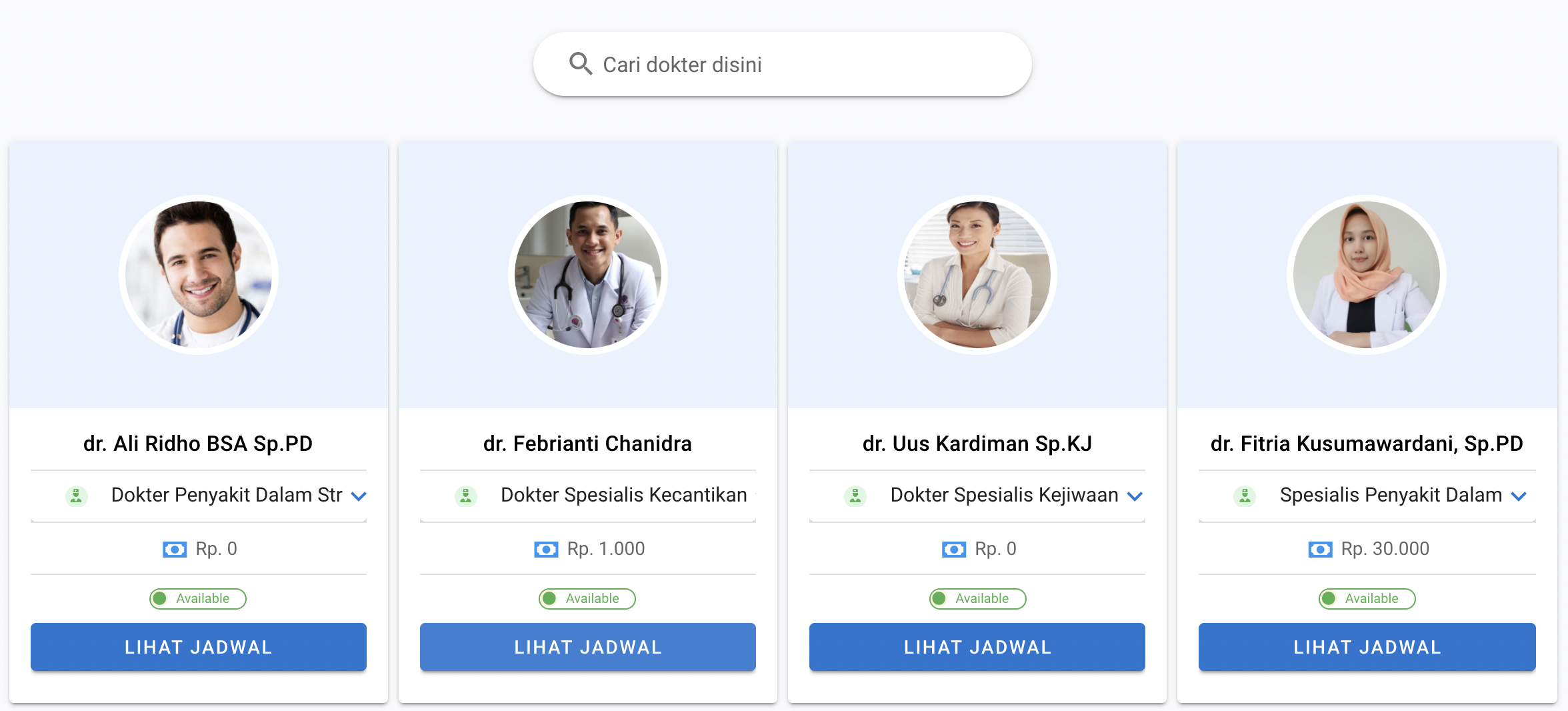Click the photo of dr. Uus Kardiman
This screenshot has height=711, width=1568.
[x=977, y=275]
